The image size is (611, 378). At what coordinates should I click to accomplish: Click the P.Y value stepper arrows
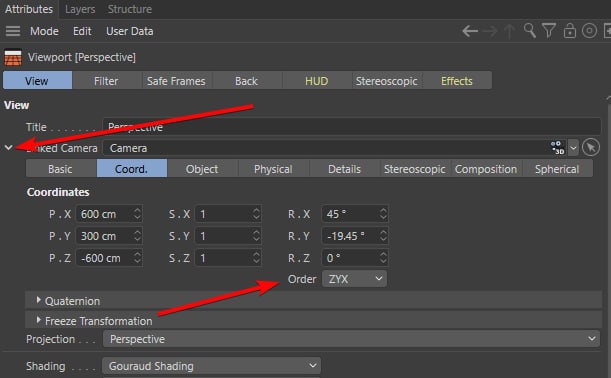137,235
